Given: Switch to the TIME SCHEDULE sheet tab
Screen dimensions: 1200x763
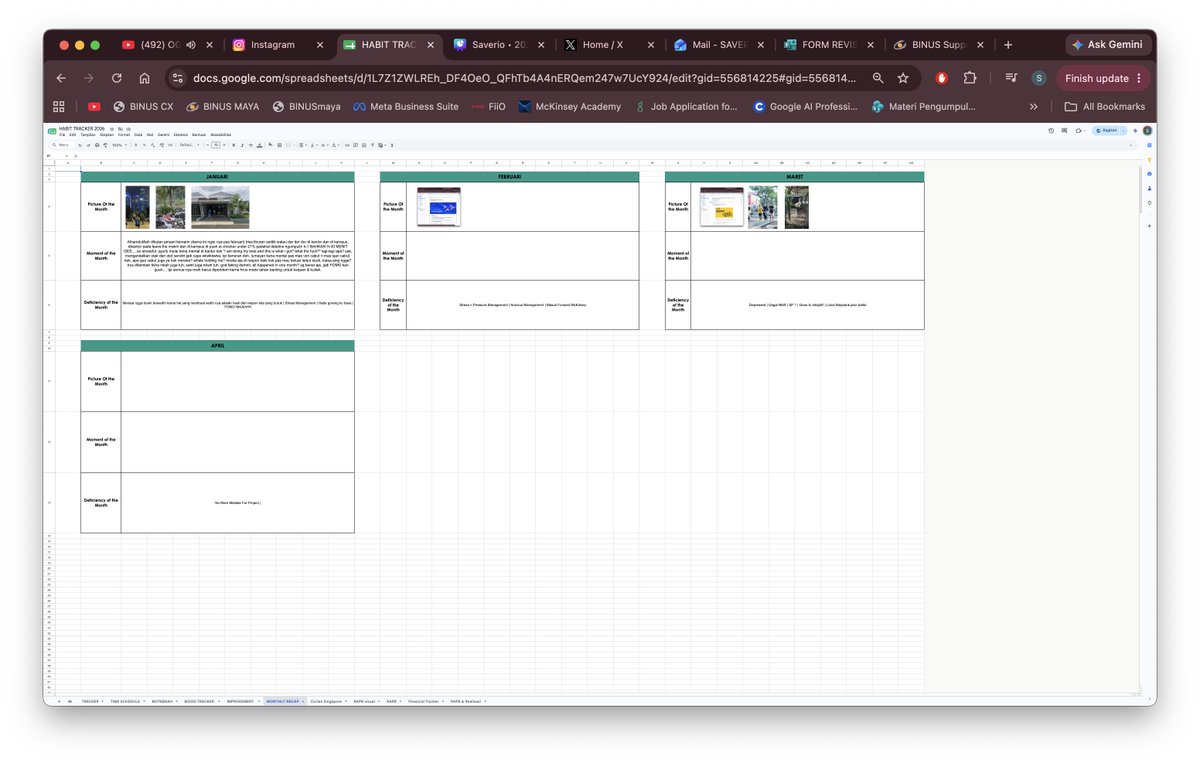Looking at the screenshot, I should coord(125,701).
